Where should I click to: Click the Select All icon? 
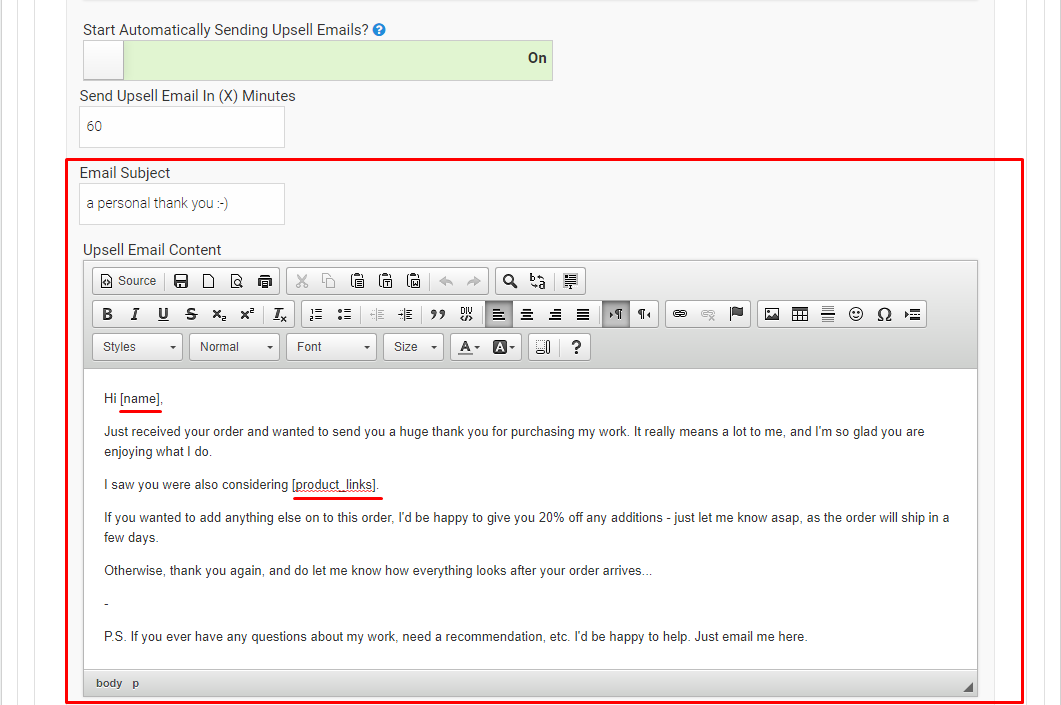570,281
